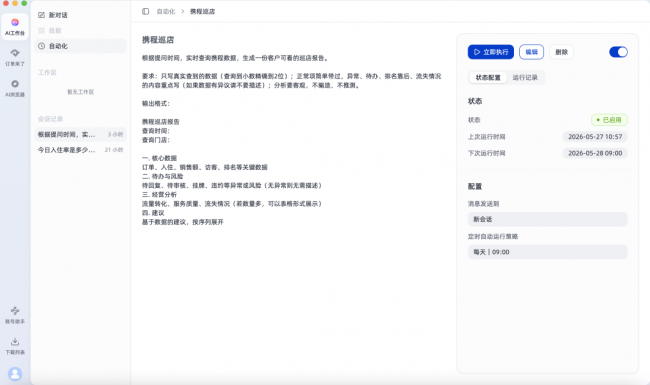Open 账号助手 in the bottom sidebar
This screenshot has height=385, width=650.
click(15, 315)
